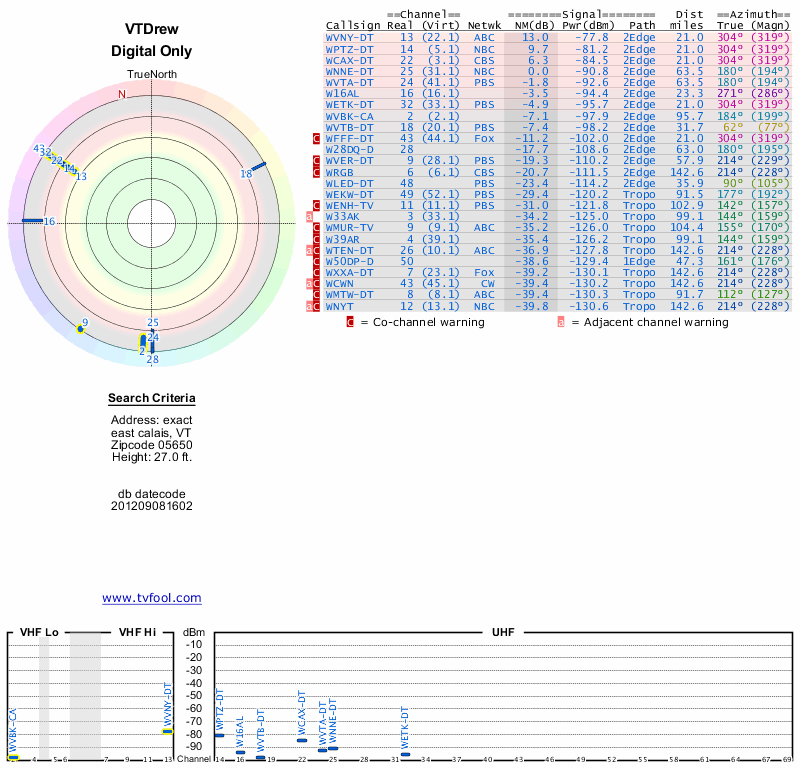The image size is (800, 768).
Task: Click the WETK-DT signal bar in the UHF chart
Action: click(x=405, y=755)
